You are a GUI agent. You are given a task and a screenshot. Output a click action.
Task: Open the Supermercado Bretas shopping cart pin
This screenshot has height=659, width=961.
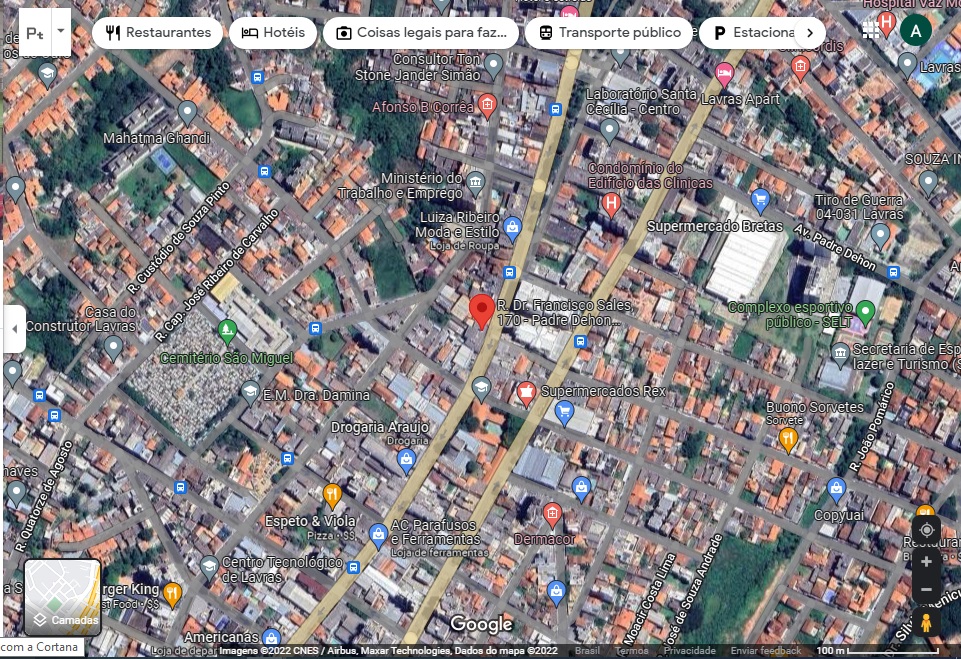(x=760, y=201)
